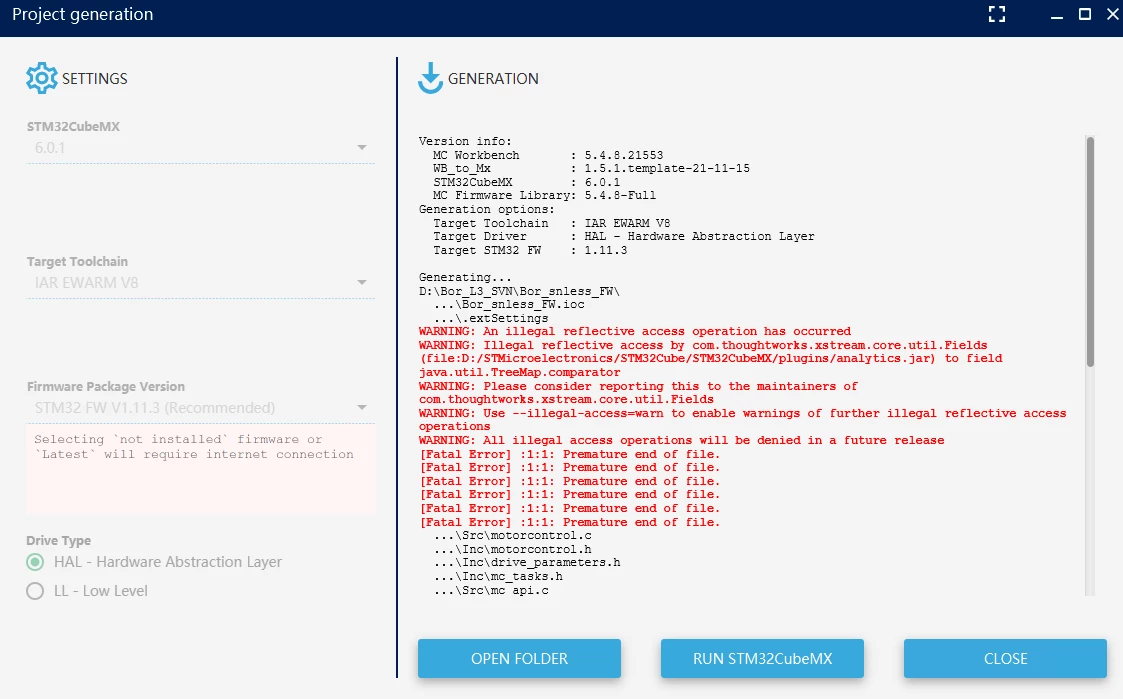Click the WB_to_Mx 1.5.1.template-21-11-15 line

point(591,168)
